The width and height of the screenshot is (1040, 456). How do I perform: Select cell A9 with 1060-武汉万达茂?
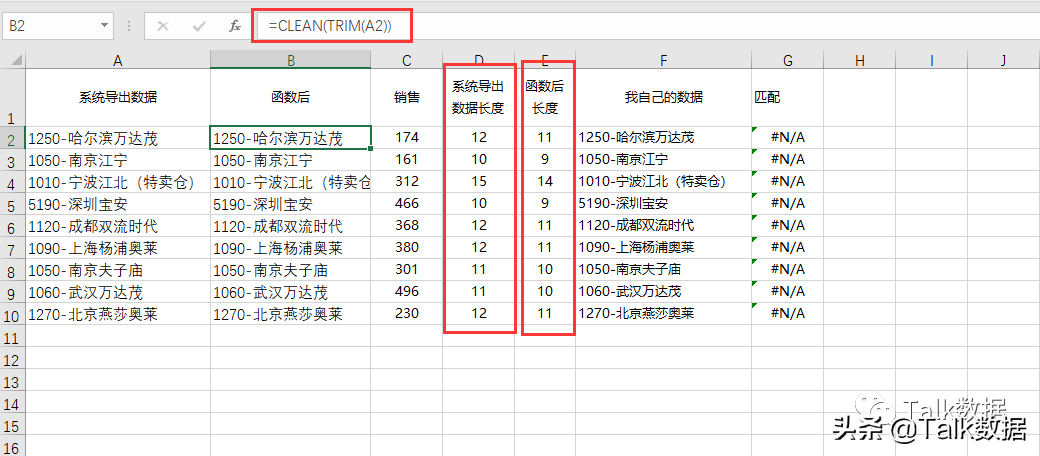pos(117,292)
